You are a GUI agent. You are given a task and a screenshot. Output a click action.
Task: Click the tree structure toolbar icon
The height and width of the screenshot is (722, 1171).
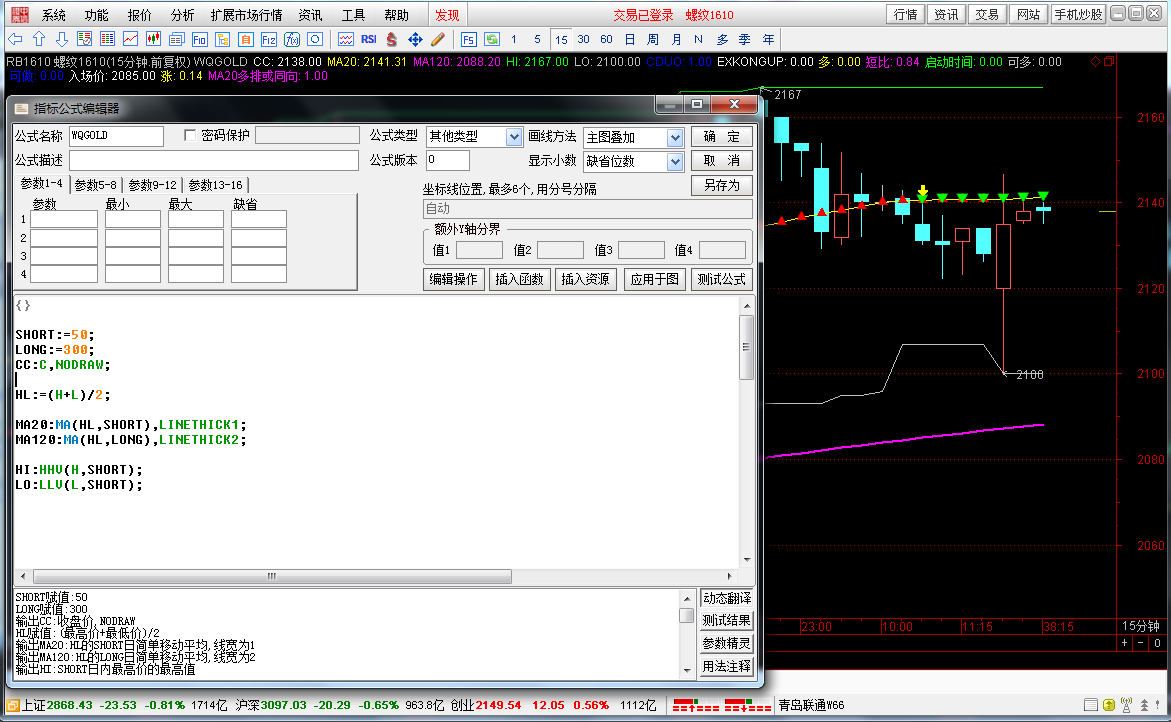point(223,39)
